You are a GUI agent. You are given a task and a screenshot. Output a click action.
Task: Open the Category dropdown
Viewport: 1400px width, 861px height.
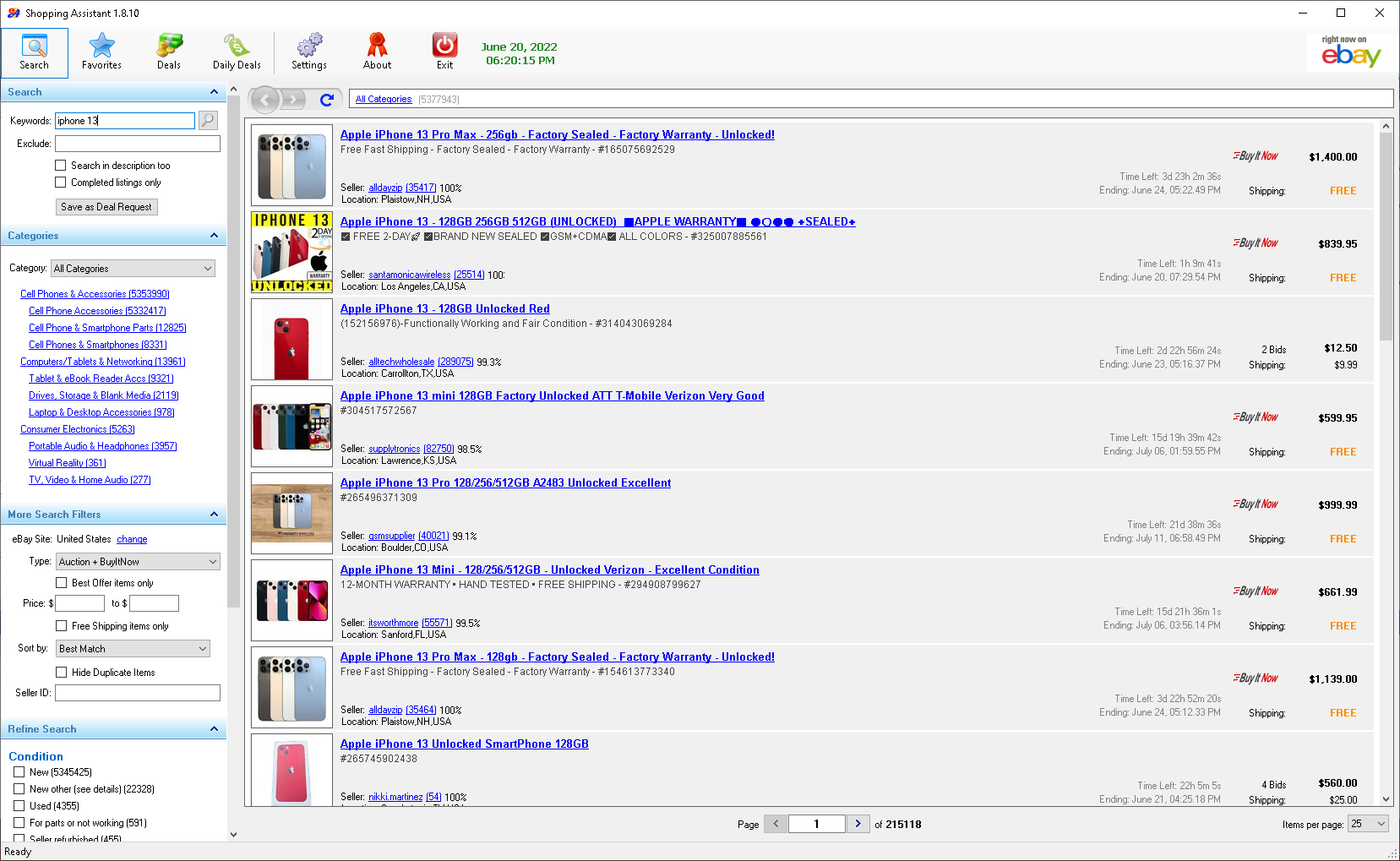click(133, 269)
